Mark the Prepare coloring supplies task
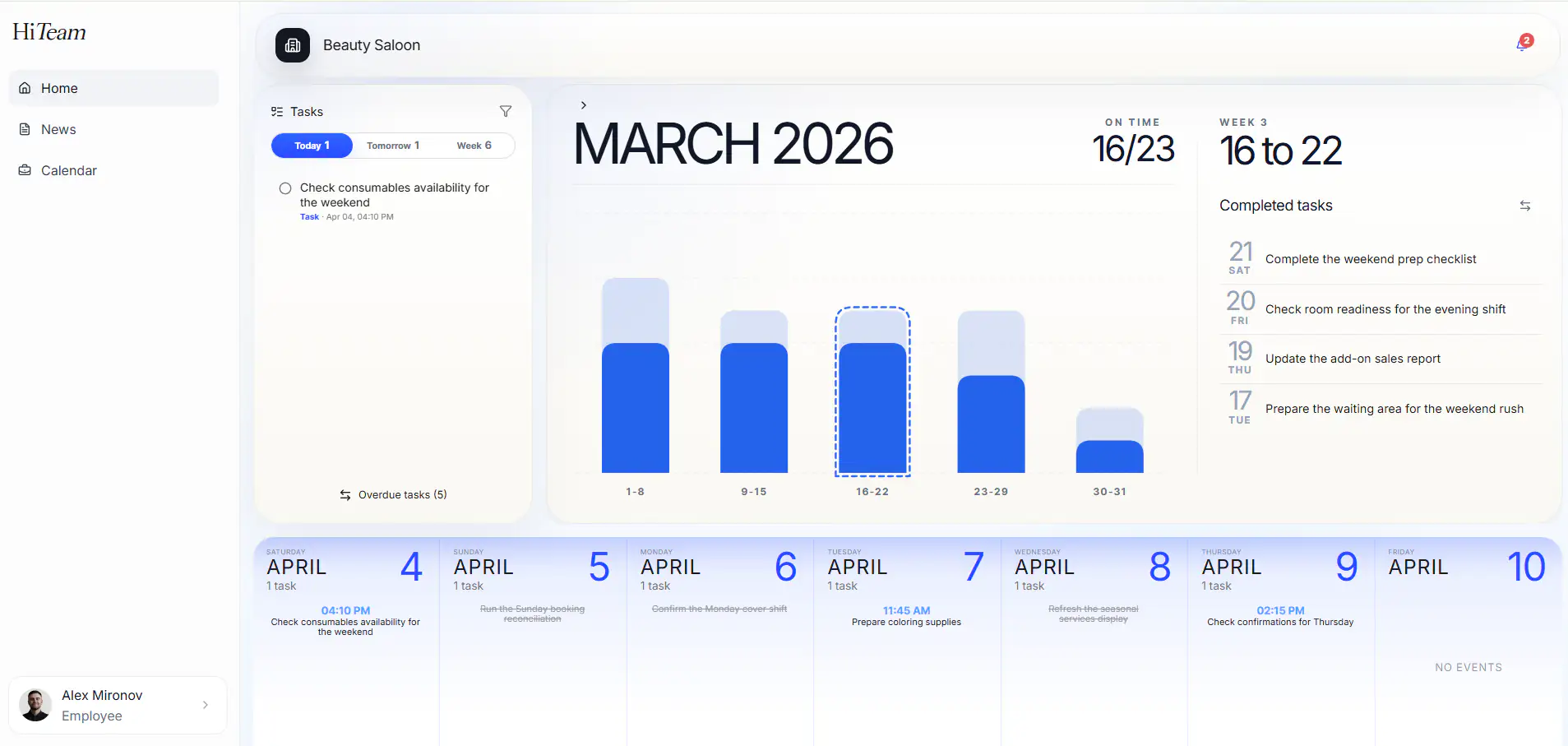 pyautogui.click(x=905, y=622)
